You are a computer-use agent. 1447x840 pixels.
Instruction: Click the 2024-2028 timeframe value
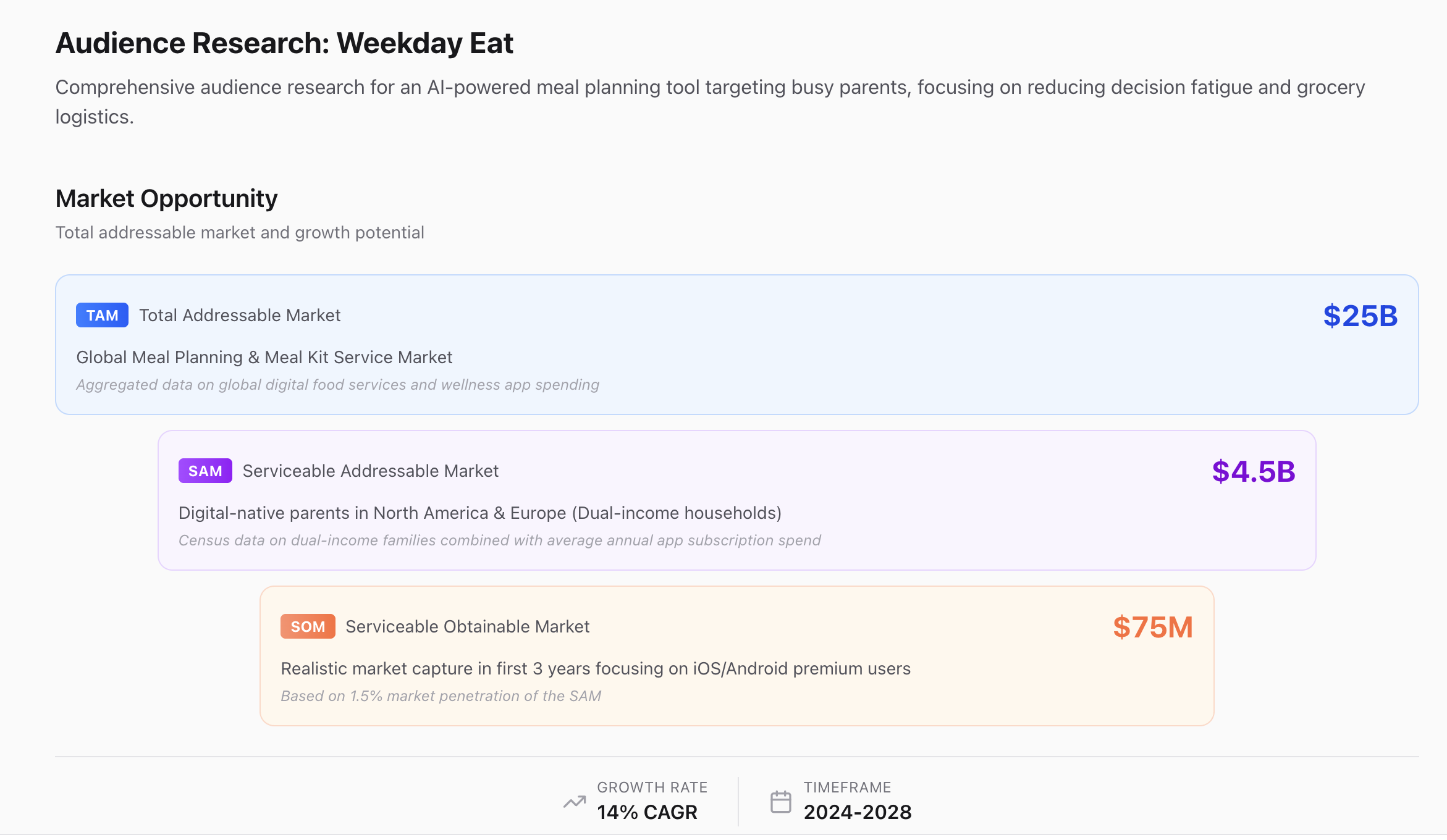tap(857, 812)
